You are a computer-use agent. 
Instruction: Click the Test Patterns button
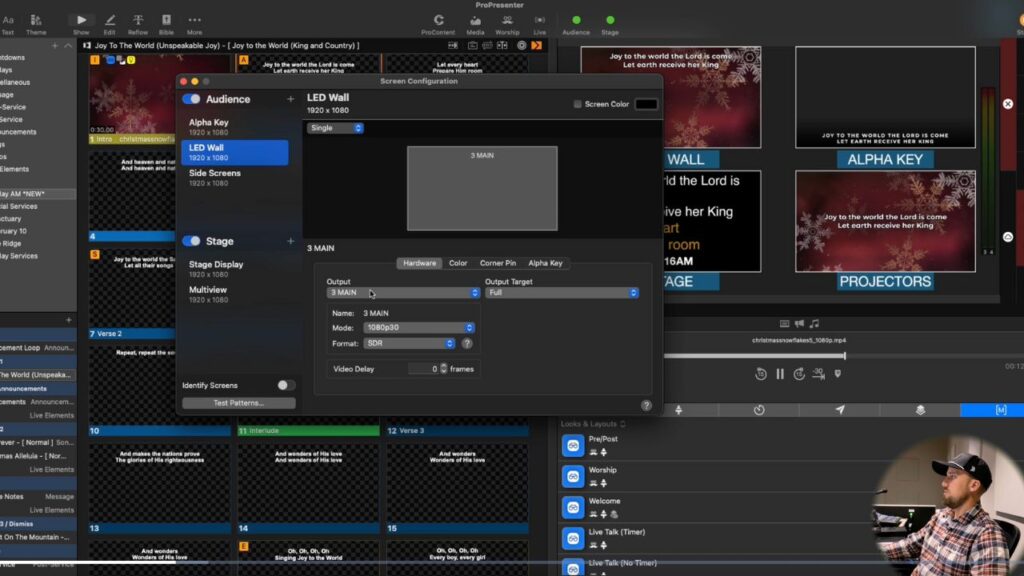click(239, 403)
